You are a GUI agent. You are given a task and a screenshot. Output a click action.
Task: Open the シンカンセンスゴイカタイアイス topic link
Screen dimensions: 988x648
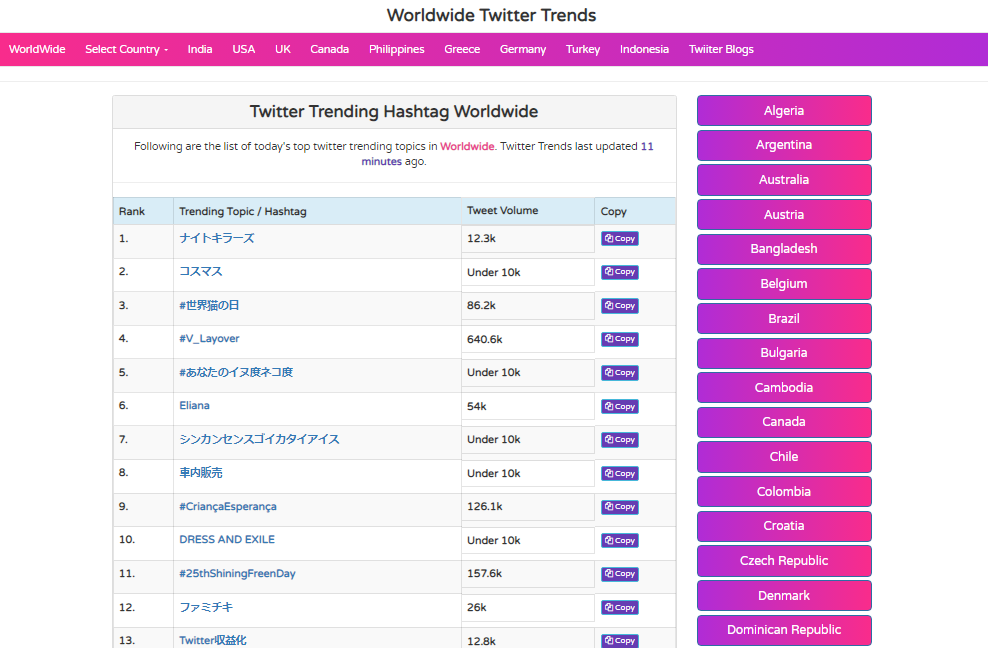[x=259, y=439]
